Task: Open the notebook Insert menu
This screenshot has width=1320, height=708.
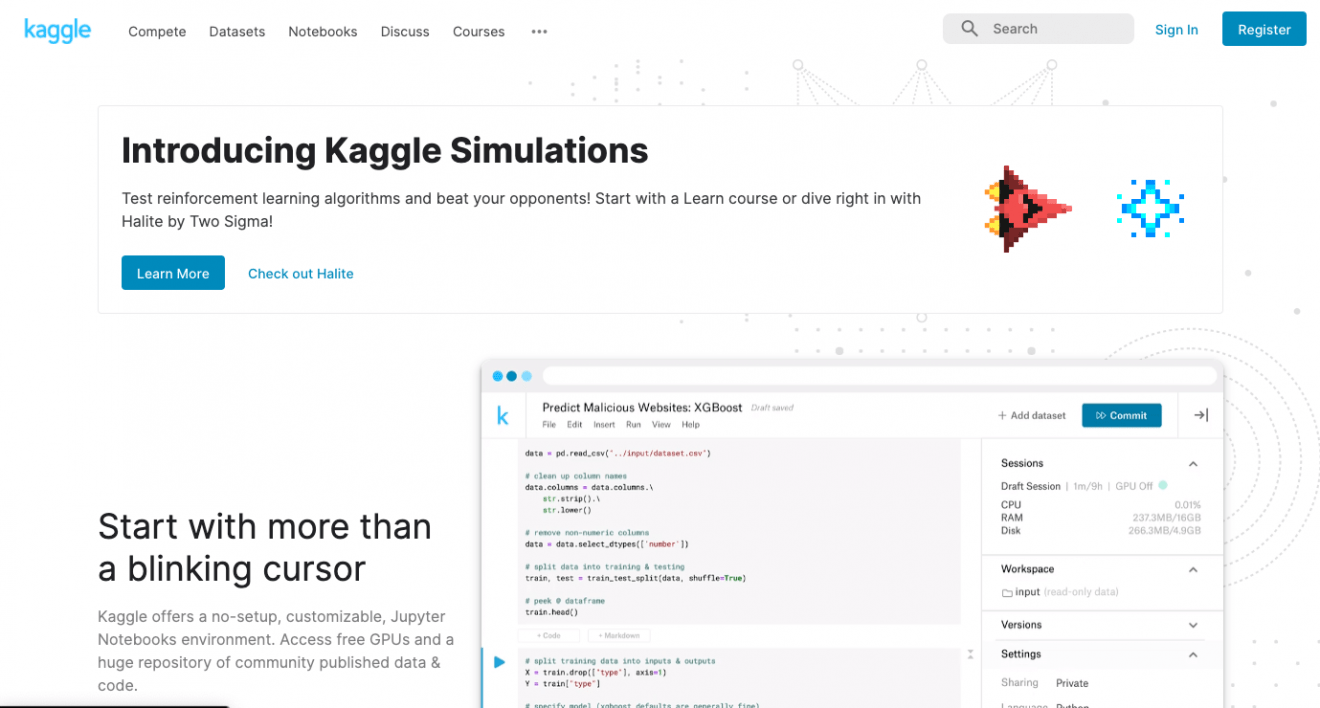Action: point(604,425)
